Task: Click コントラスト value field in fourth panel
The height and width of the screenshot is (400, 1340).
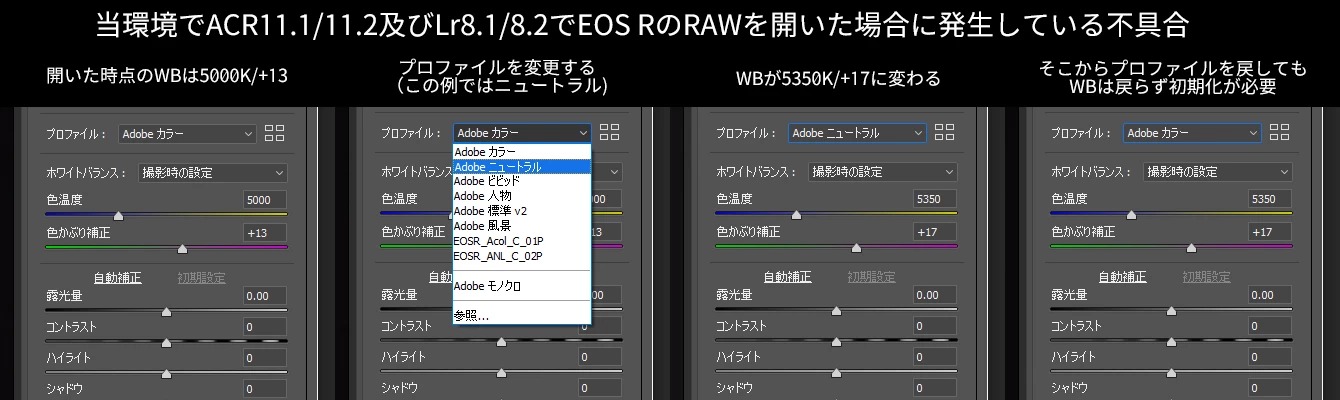Action: pyautogui.click(x=1269, y=327)
